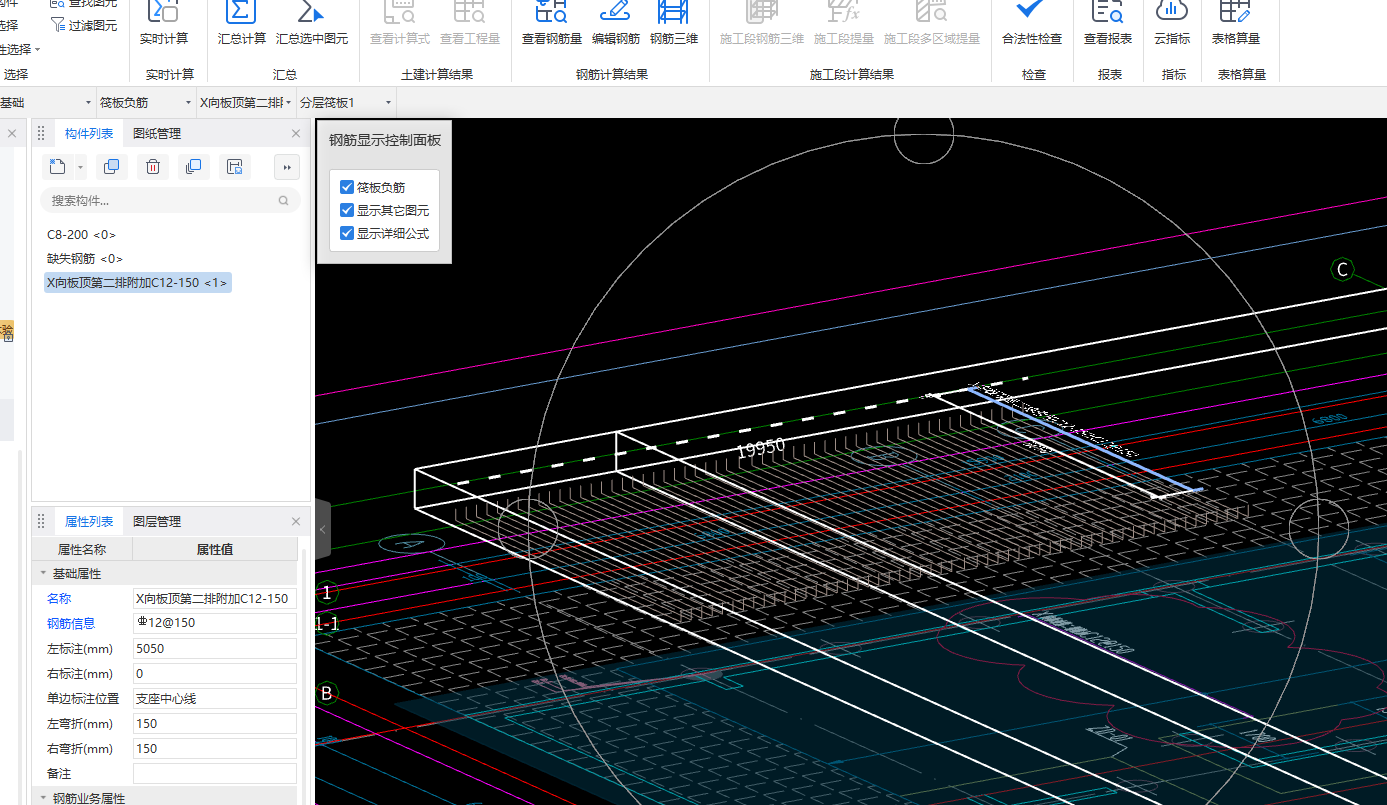Viewport: 1387px width, 805px height.
Task: Click axis marker C in the viewport
Action: click(1342, 269)
